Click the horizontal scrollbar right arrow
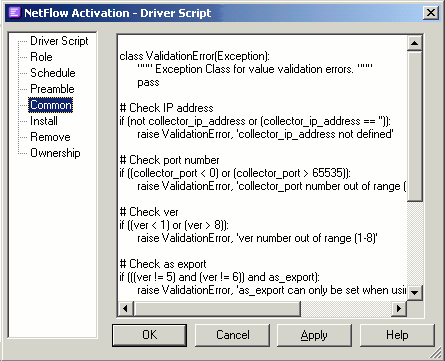 point(399,309)
